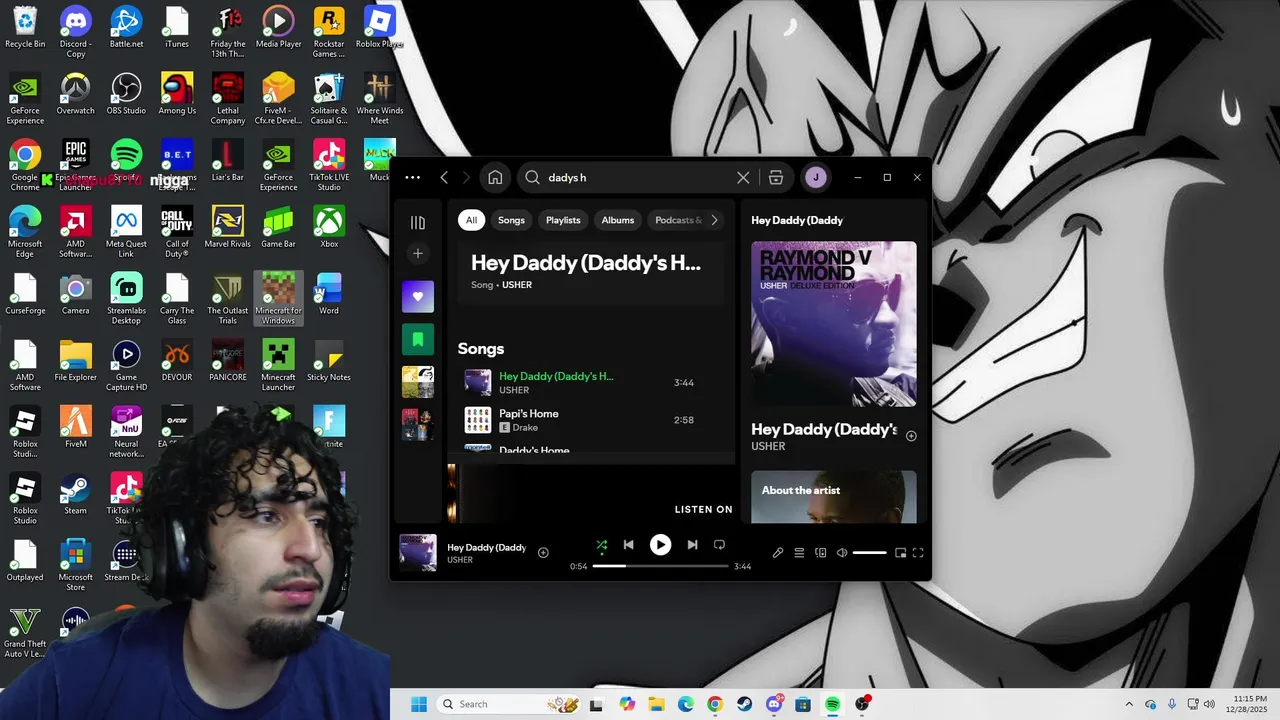Open Steam desktop shortcut
Viewport: 1280px width, 720px height.
(x=75, y=494)
